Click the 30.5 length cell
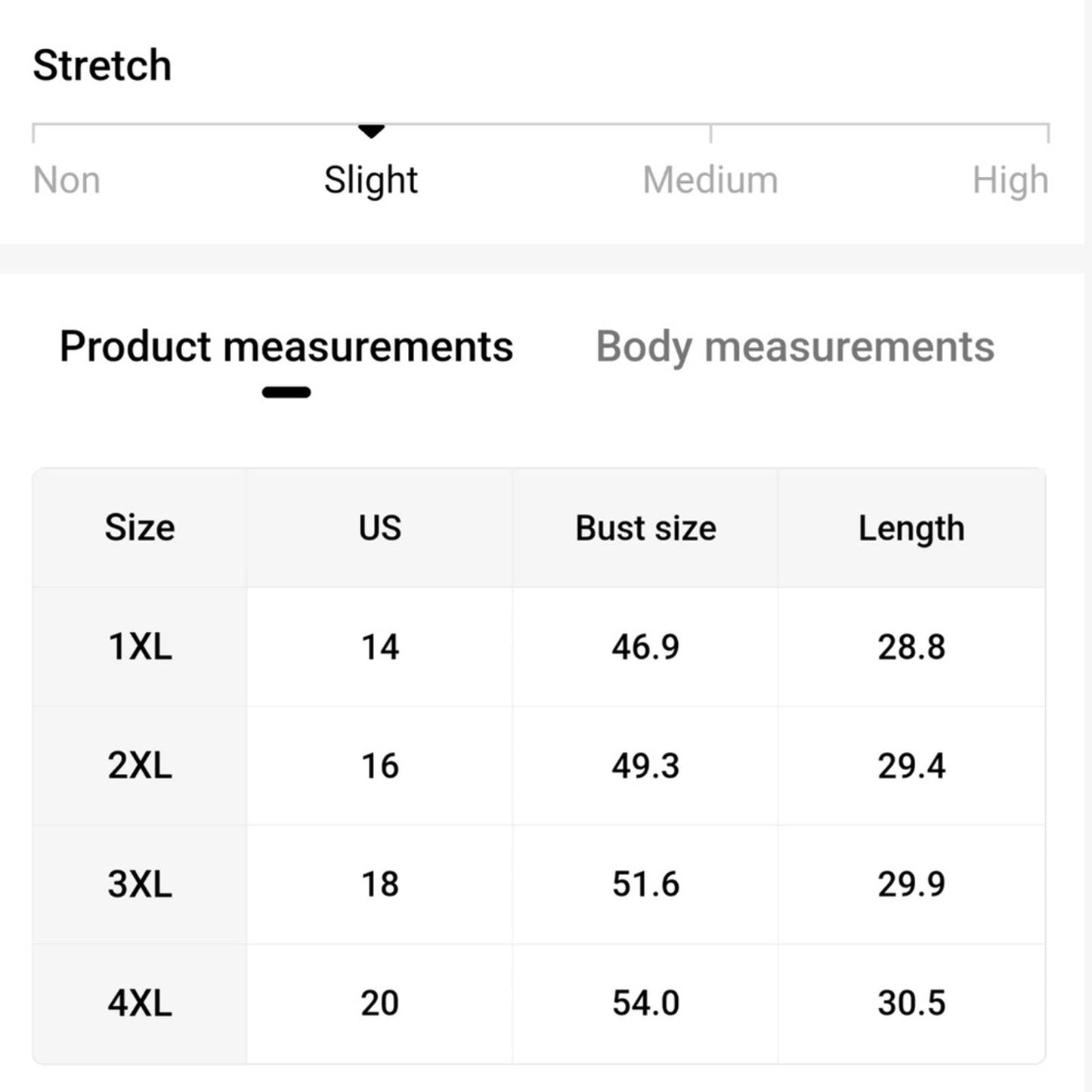 point(912,1004)
